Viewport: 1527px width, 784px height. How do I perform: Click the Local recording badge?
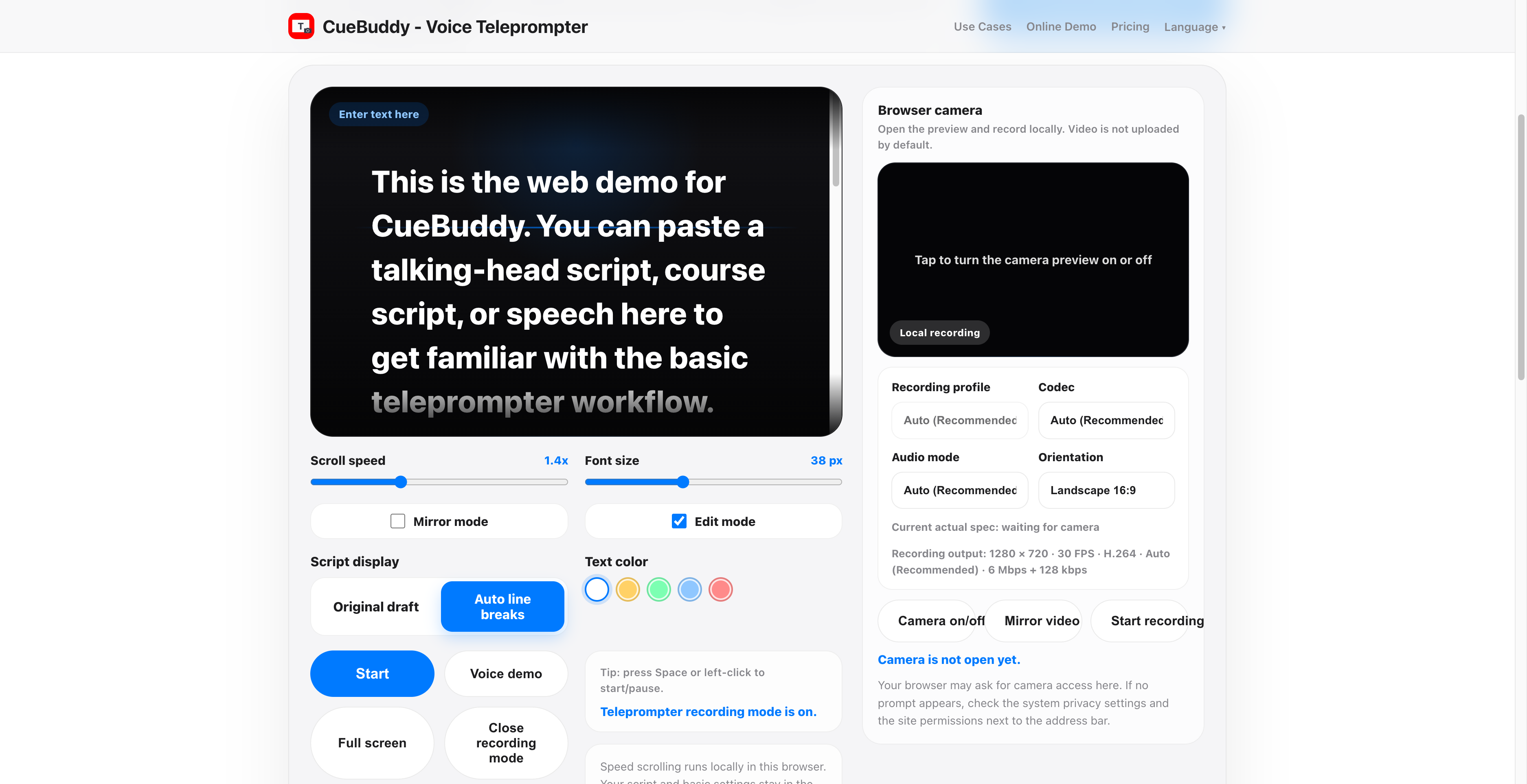(939, 333)
